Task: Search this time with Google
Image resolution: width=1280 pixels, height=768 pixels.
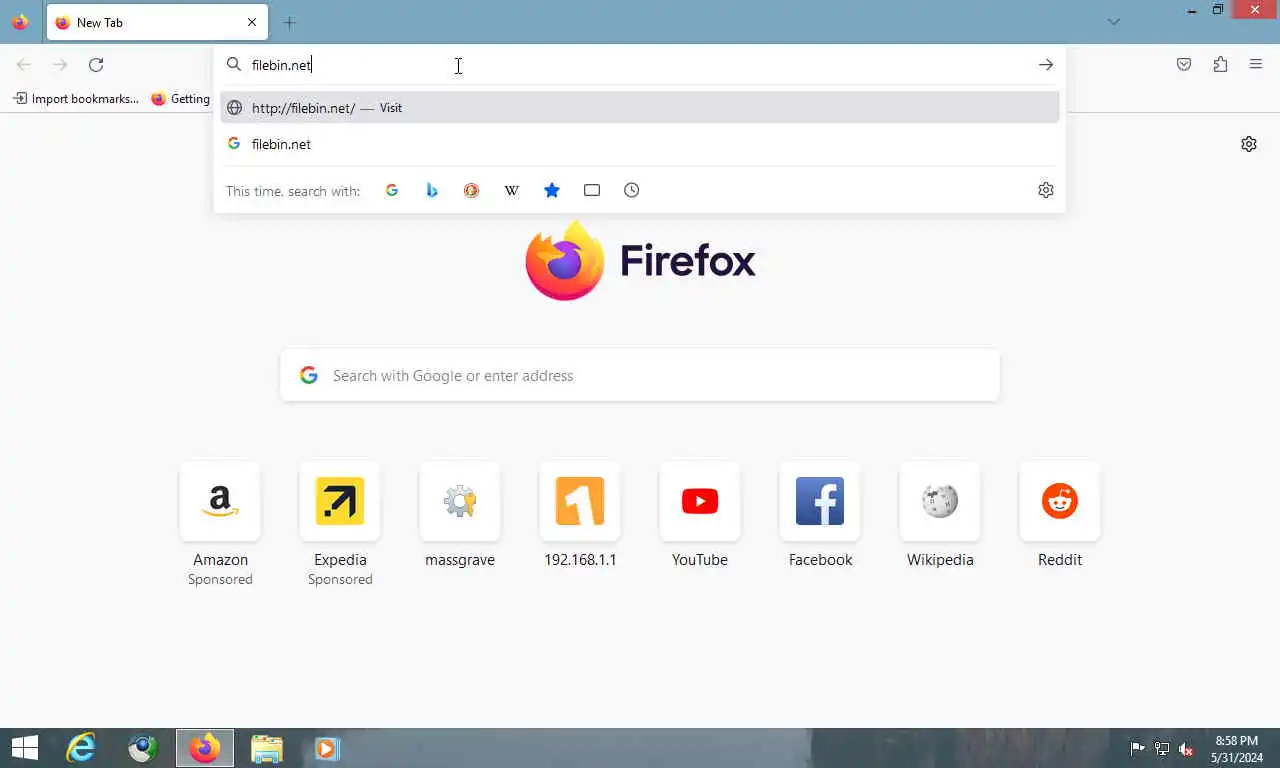Action: pos(392,190)
